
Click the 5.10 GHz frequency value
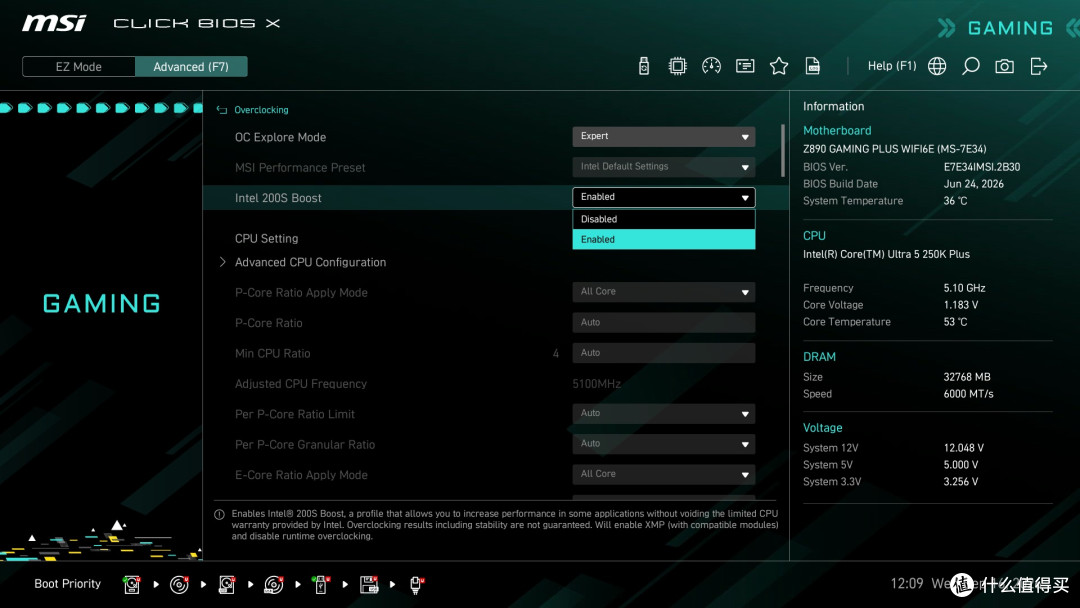tap(964, 289)
